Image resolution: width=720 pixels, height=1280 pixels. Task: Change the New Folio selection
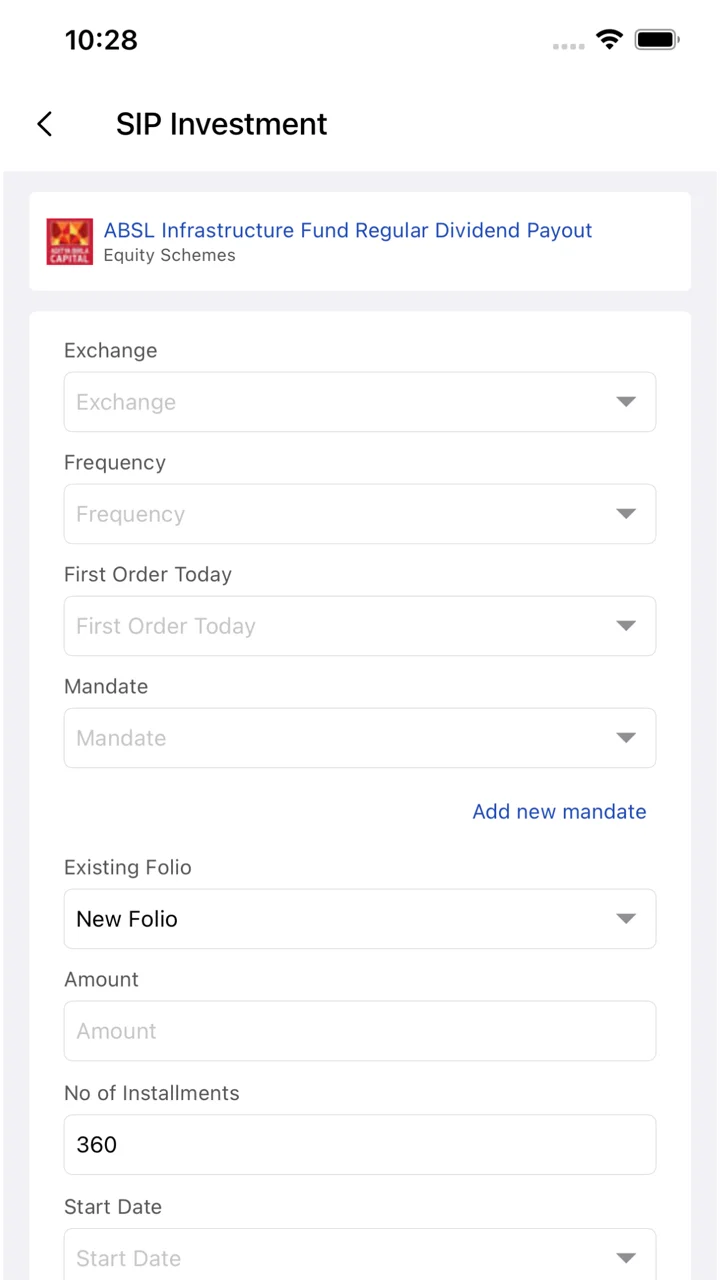pos(360,919)
